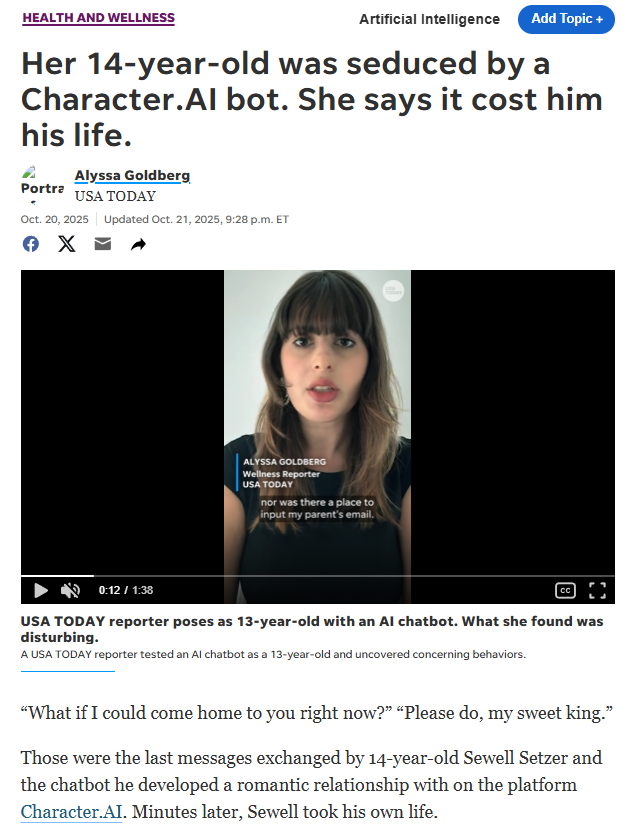Image resolution: width=630 pixels, height=830 pixels.
Task: Seek along the video progress bar
Action: pyautogui.click(x=318, y=575)
